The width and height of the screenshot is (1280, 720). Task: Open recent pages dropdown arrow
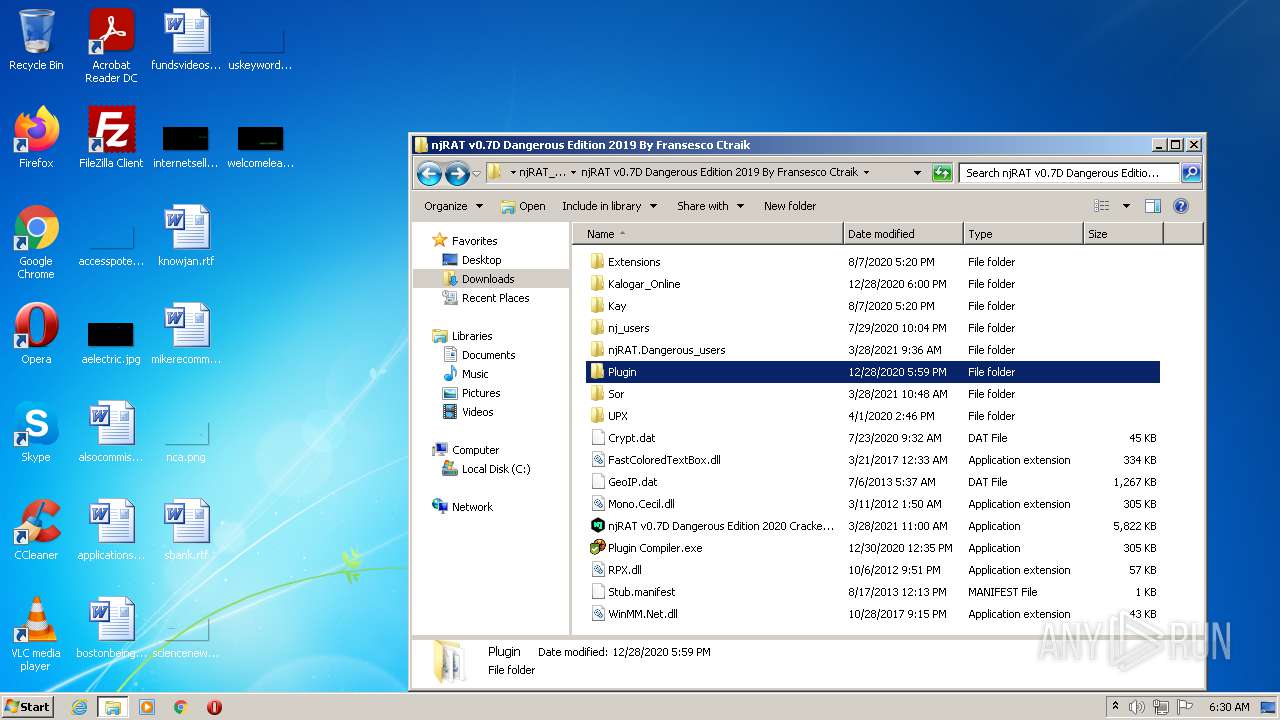point(477,173)
